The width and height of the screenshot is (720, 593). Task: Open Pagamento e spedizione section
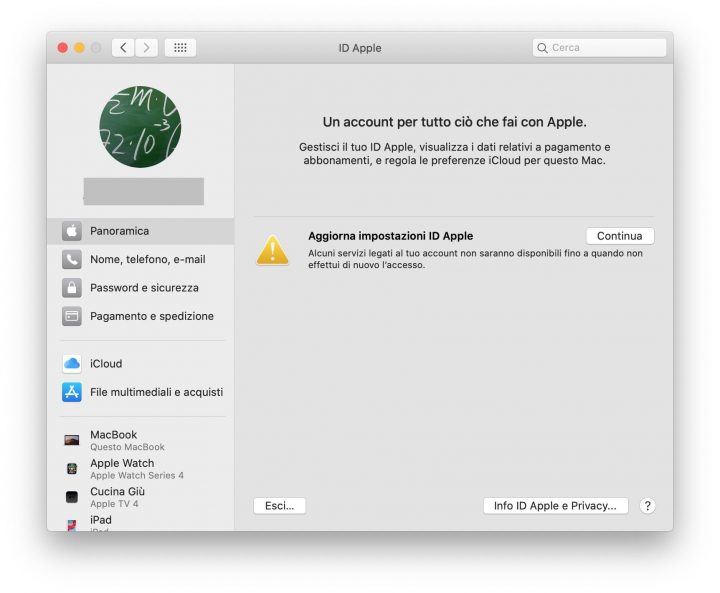click(x=141, y=316)
